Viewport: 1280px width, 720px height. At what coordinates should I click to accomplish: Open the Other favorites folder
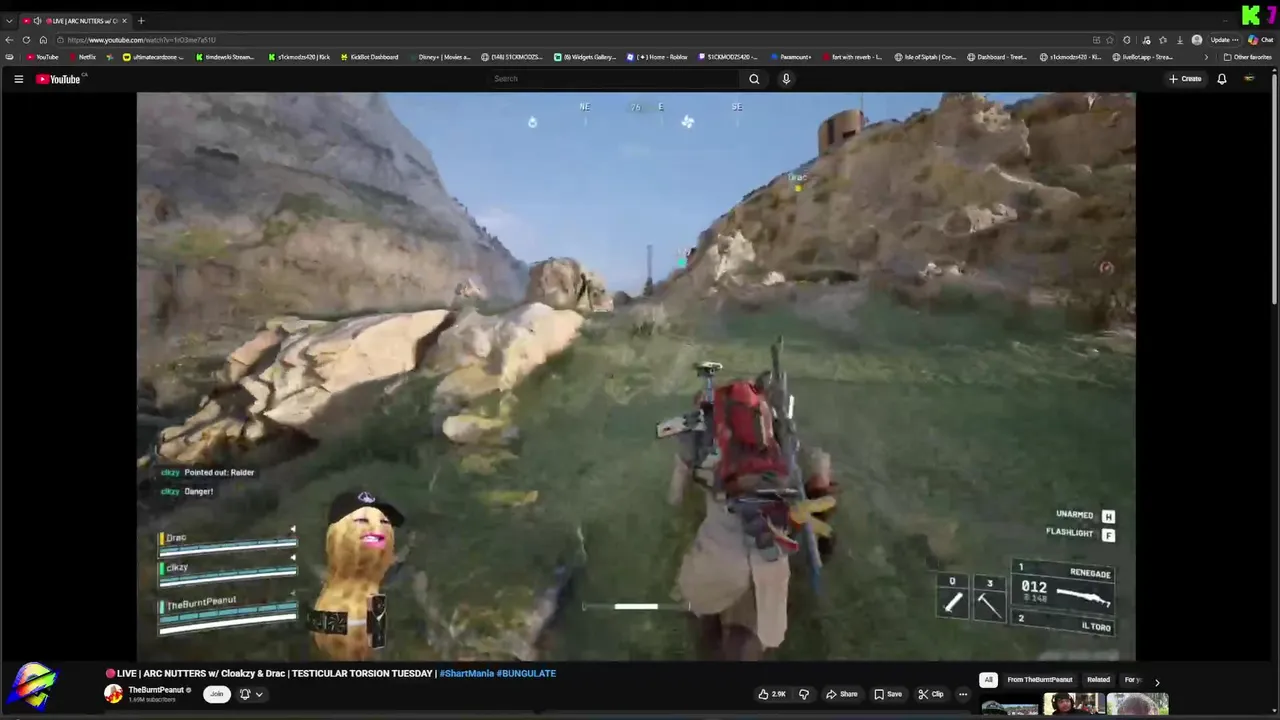(x=1247, y=57)
